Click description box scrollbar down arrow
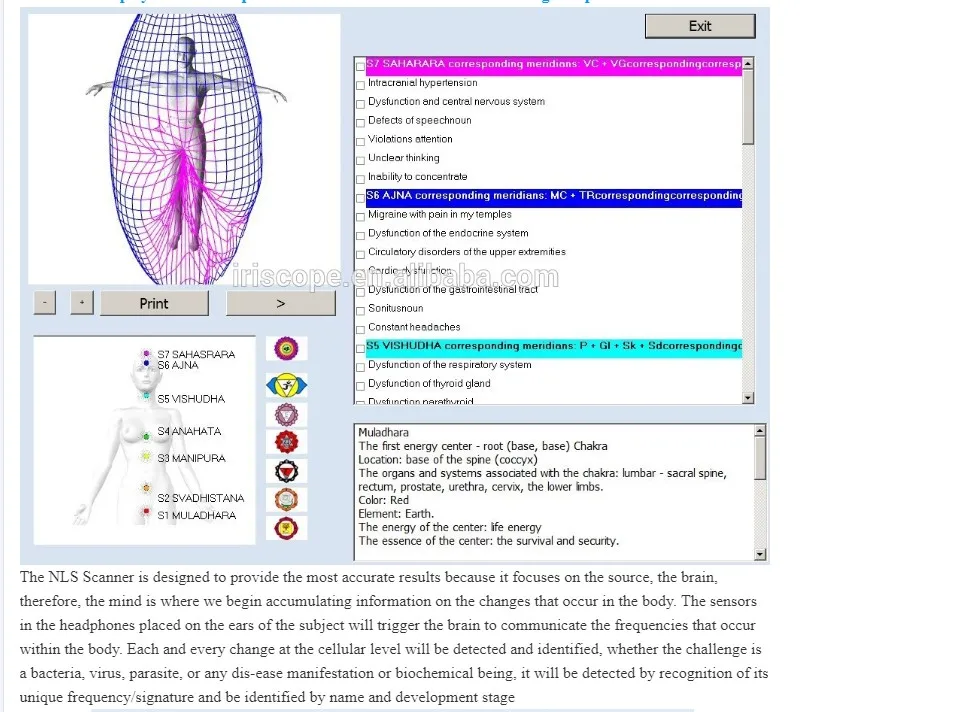 click(760, 555)
